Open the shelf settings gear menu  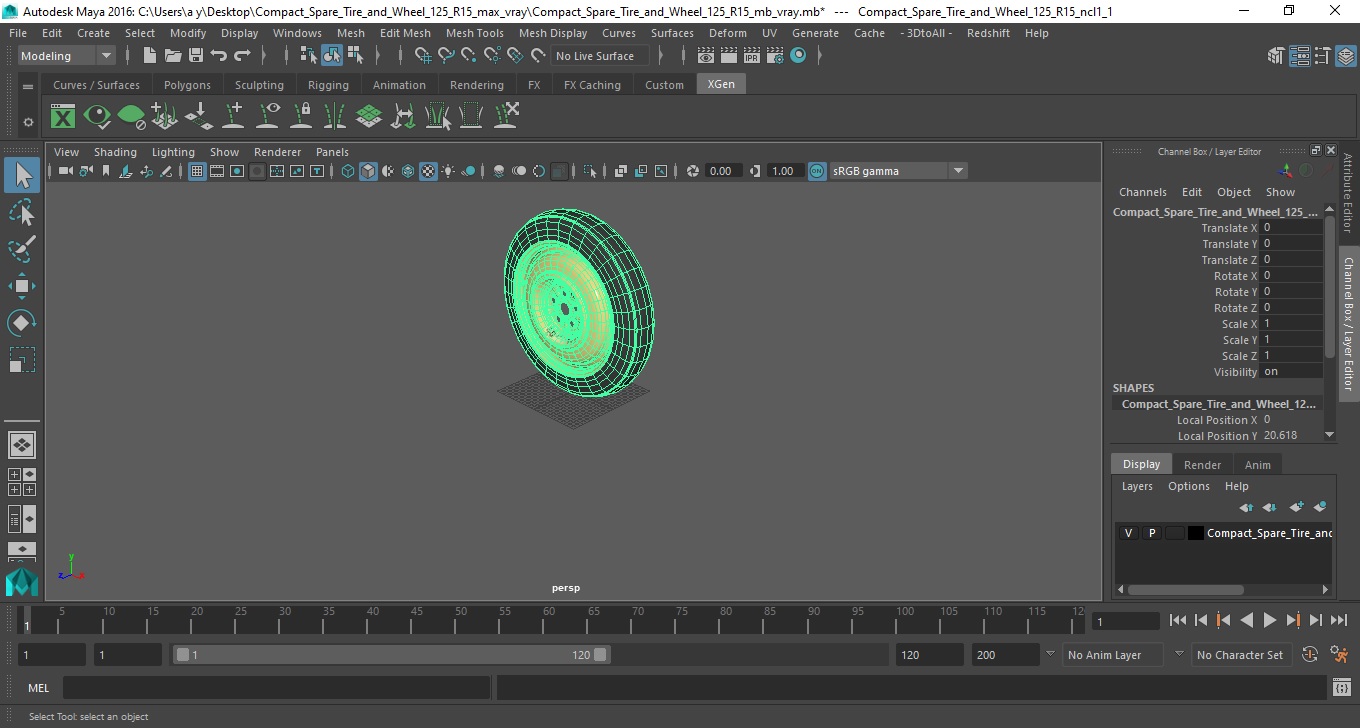pyautogui.click(x=28, y=122)
